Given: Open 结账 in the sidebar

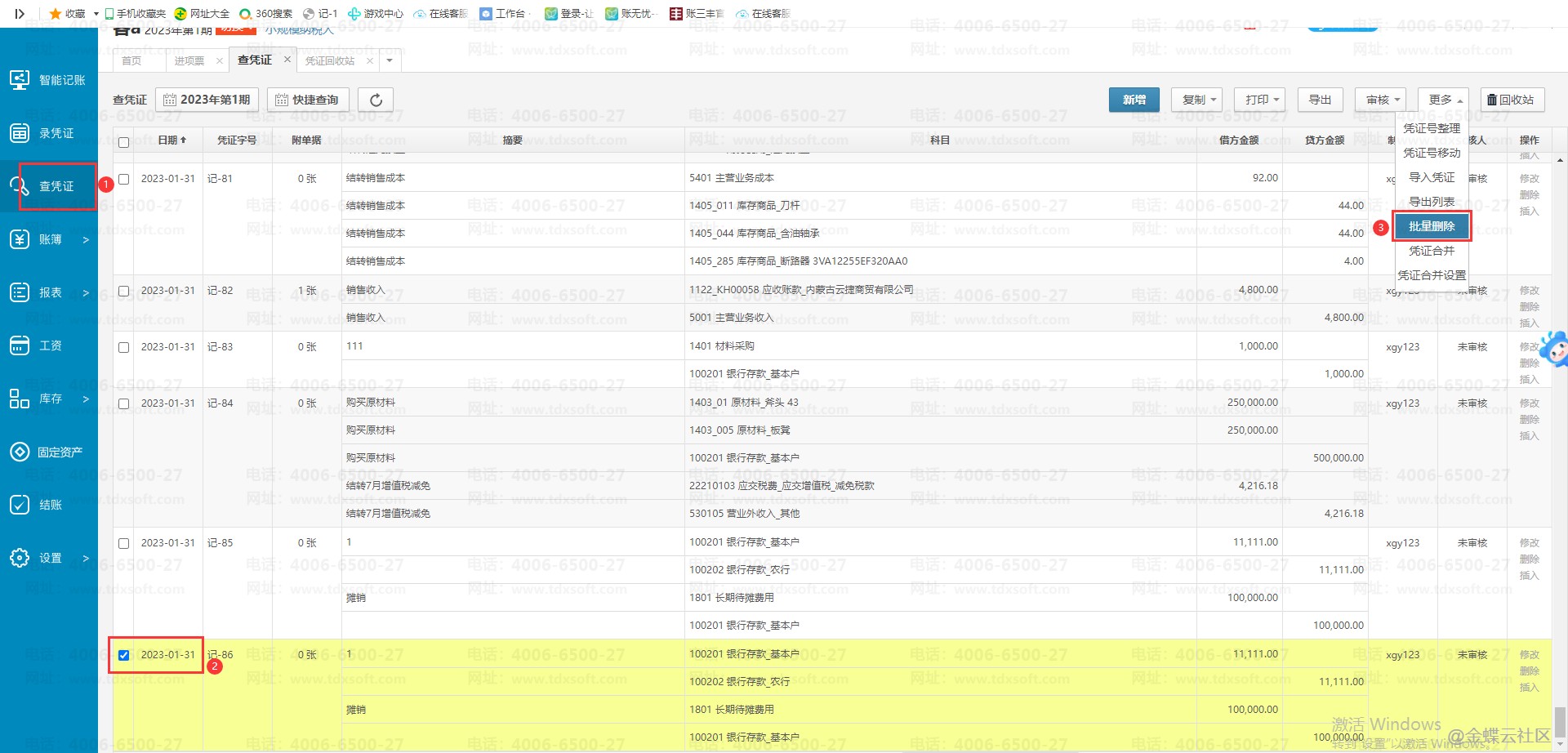Looking at the screenshot, I should pyautogui.click(x=49, y=505).
